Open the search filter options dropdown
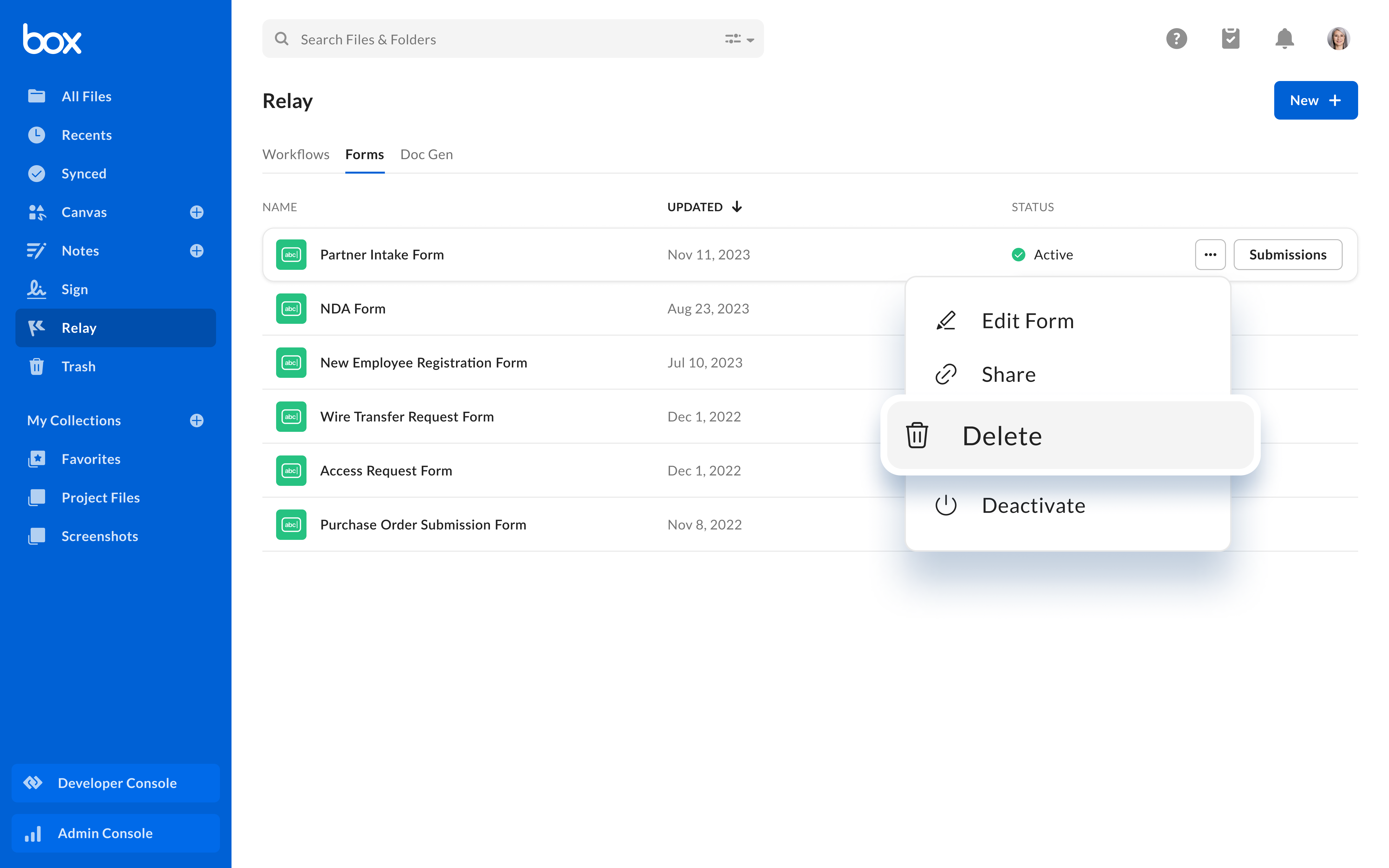Image resolution: width=1389 pixels, height=868 pixels. click(x=739, y=39)
